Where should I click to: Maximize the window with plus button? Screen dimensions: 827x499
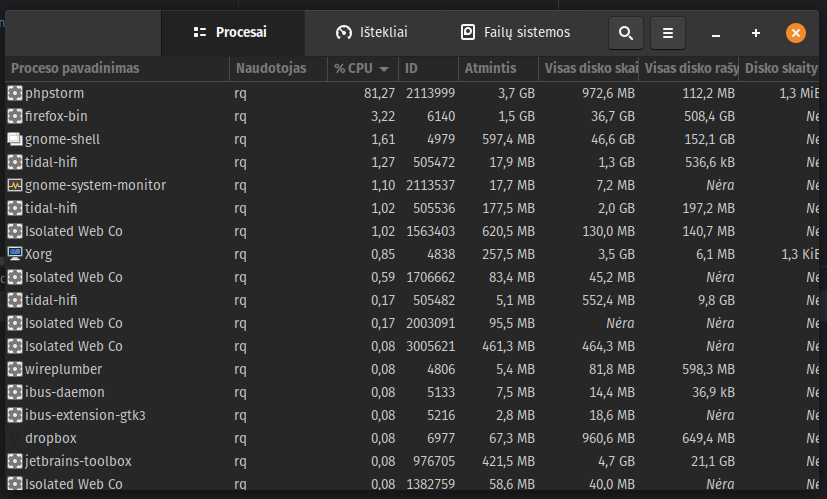pyautogui.click(x=756, y=33)
